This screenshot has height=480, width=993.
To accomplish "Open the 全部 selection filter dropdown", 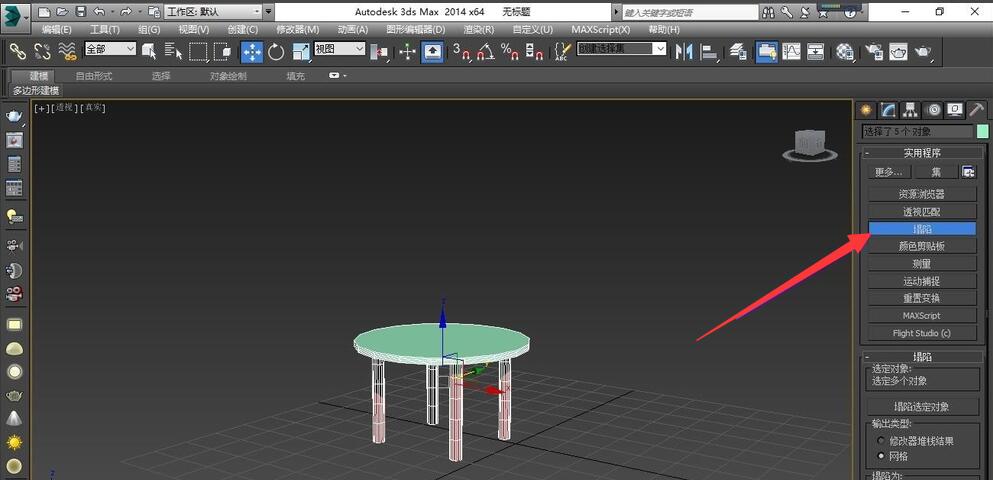I will (x=110, y=49).
